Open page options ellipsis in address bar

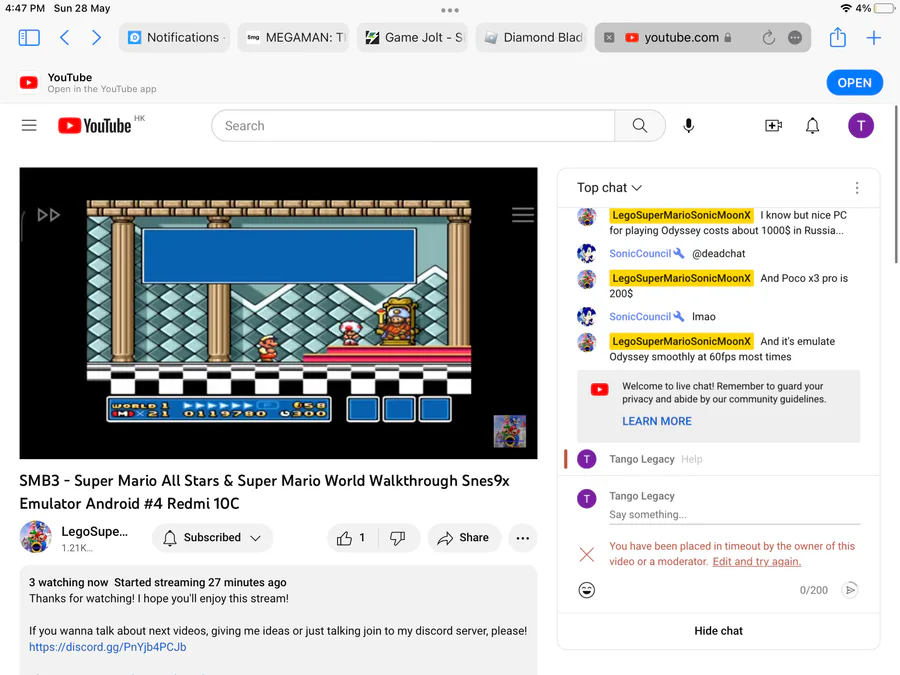click(x=795, y=38)
